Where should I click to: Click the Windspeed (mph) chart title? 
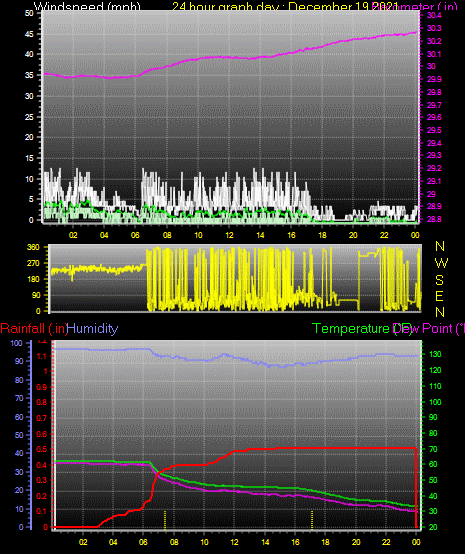point(87,6)
